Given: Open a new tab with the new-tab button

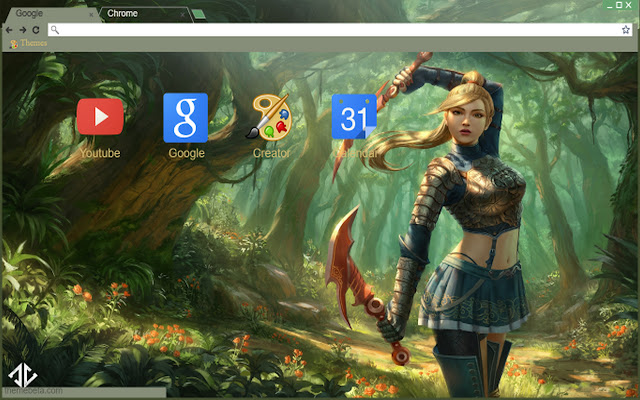Looking at the screenshot, I should click(x=199, y=14).
